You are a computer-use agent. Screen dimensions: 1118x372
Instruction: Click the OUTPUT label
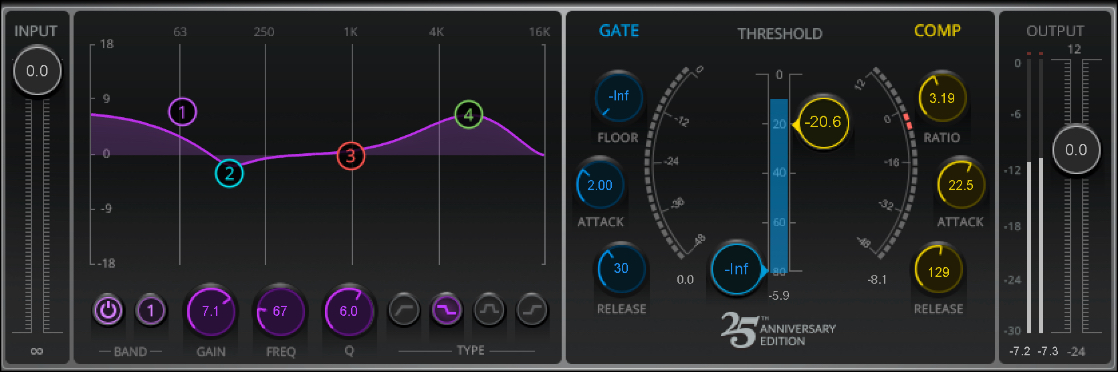tap(1055, 31)
